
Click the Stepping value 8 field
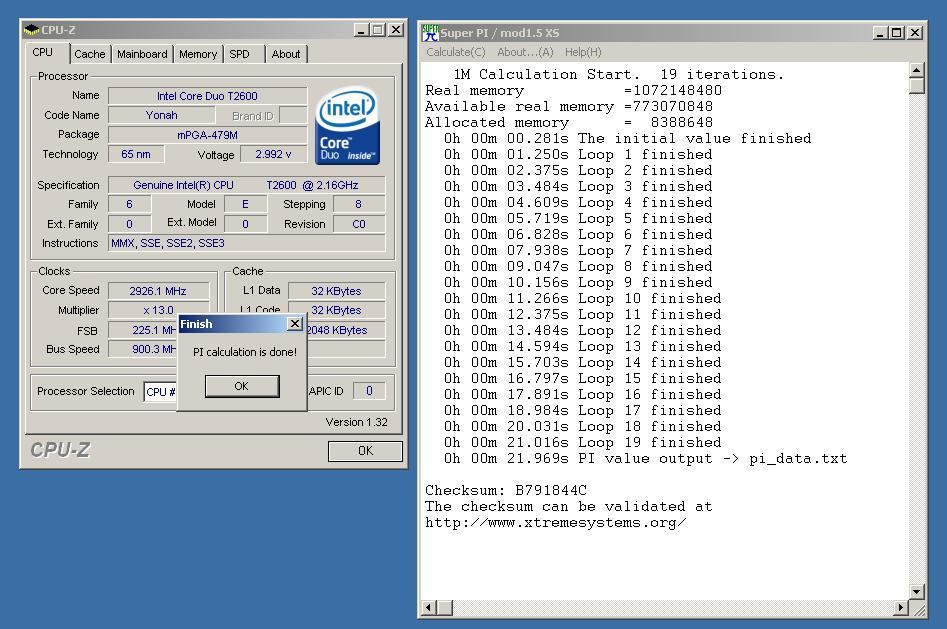tap(359, 204)
